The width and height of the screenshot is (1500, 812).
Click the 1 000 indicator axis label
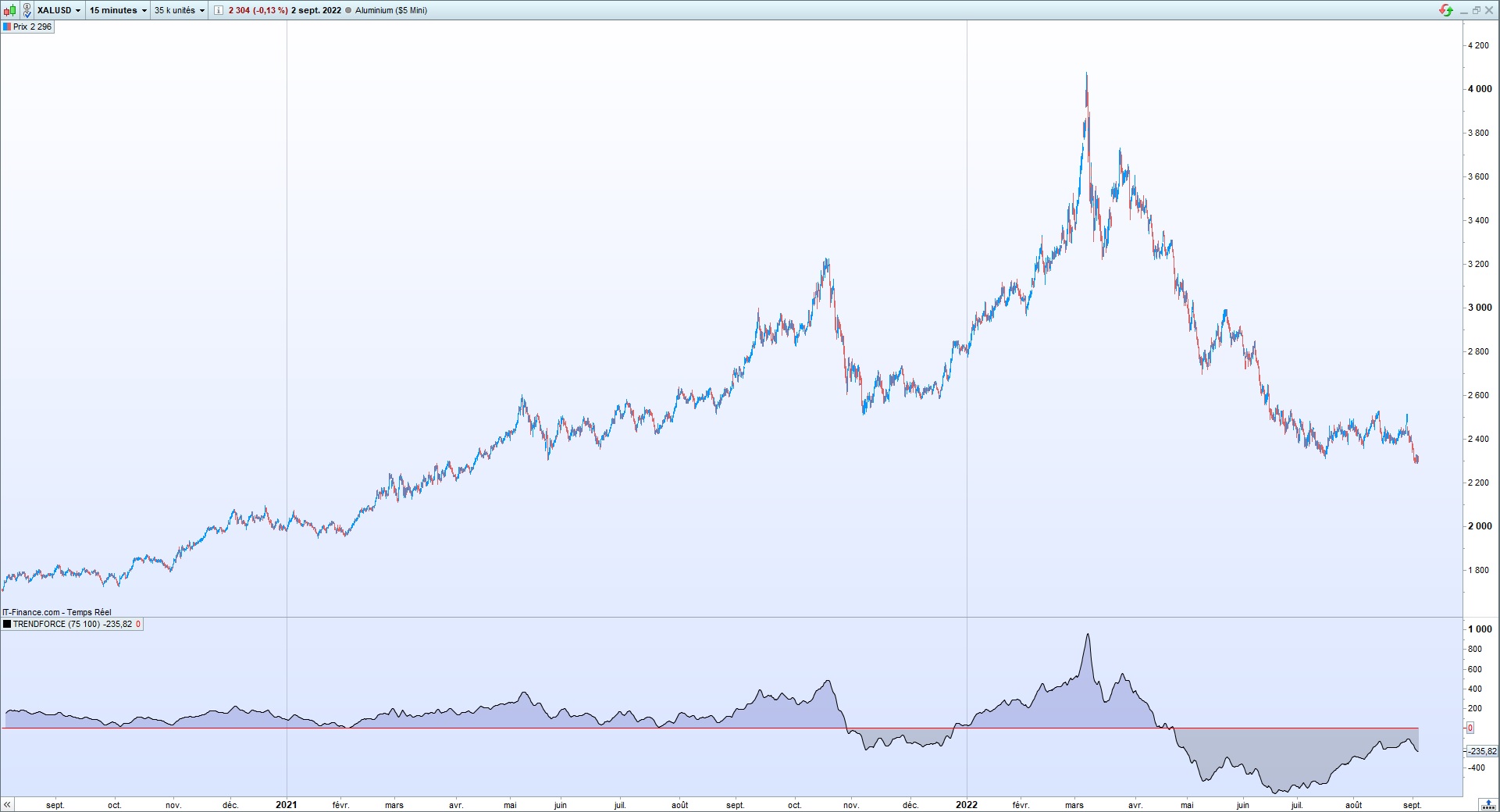(x=1480, y=629)
